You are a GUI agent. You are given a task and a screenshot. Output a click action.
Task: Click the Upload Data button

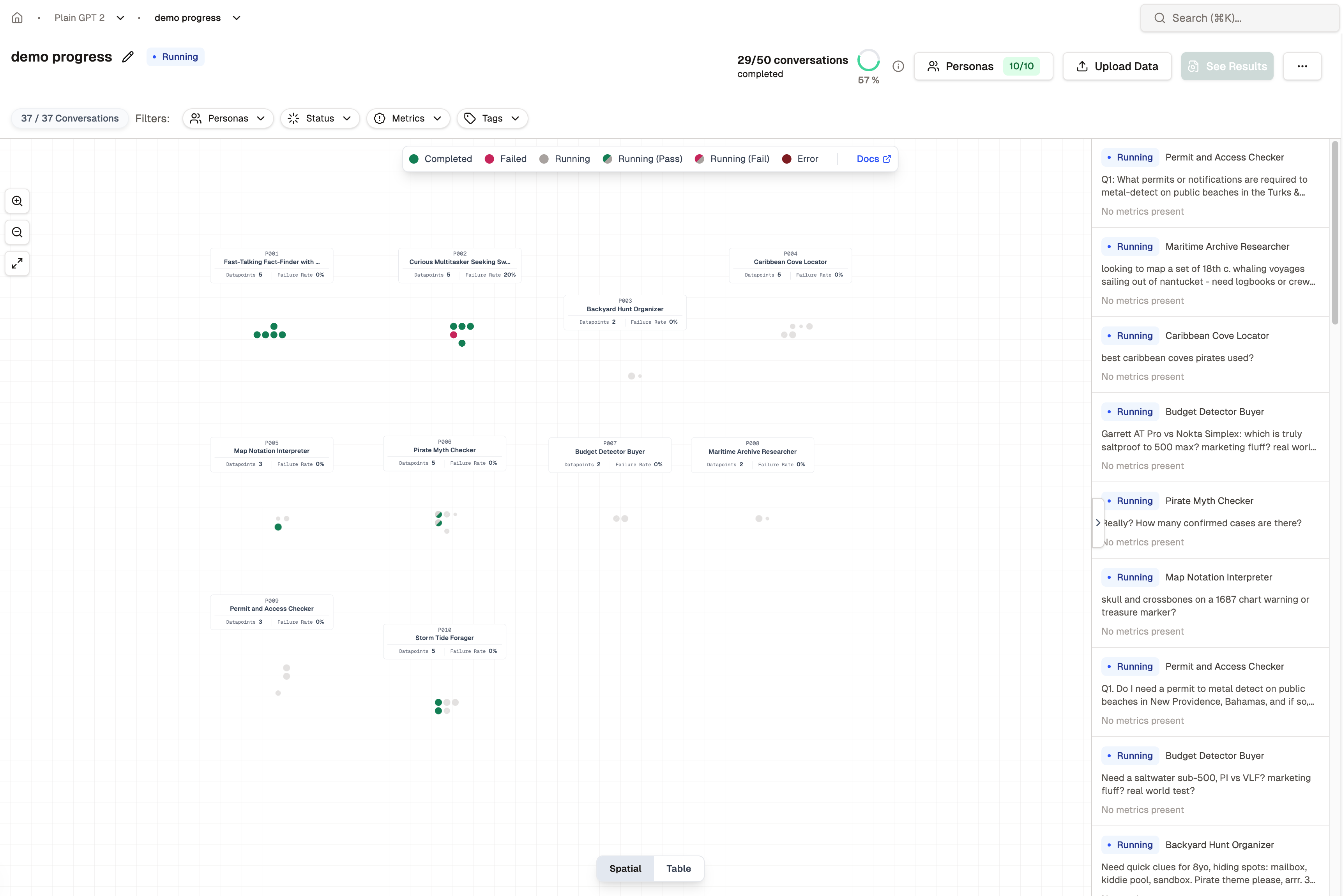point(1117,66)
